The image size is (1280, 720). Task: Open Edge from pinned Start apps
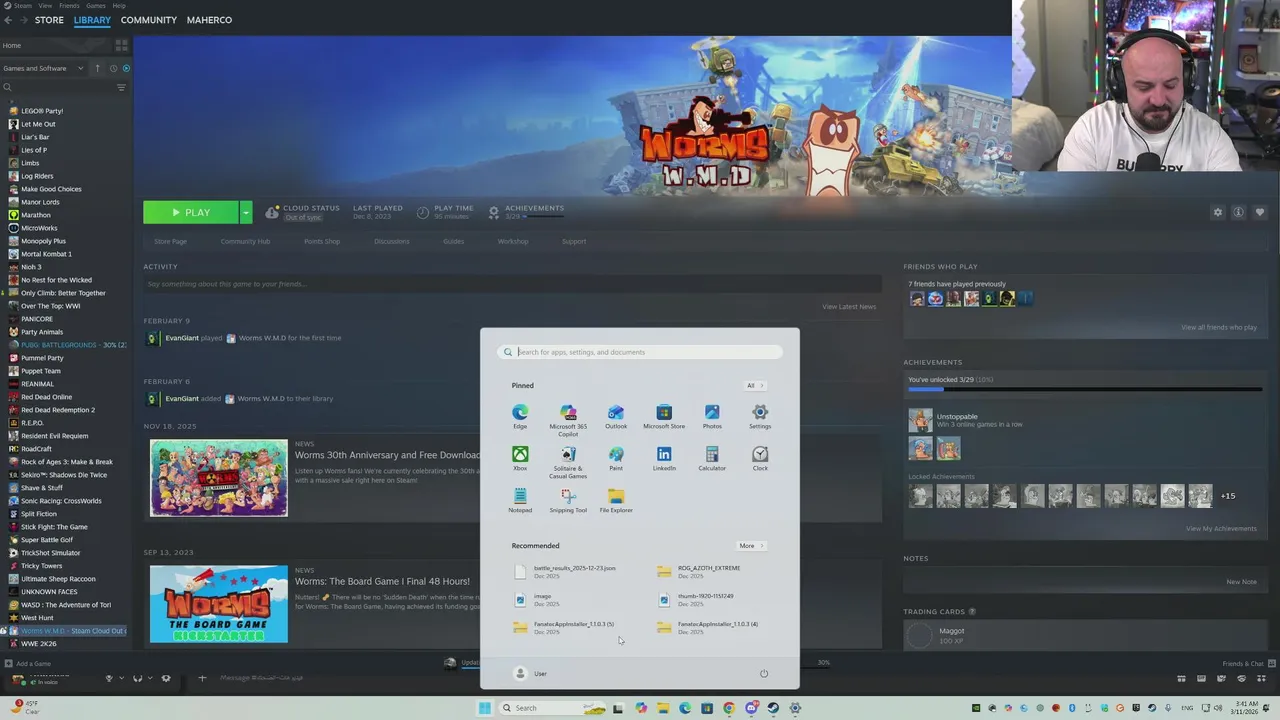(520, 417)
